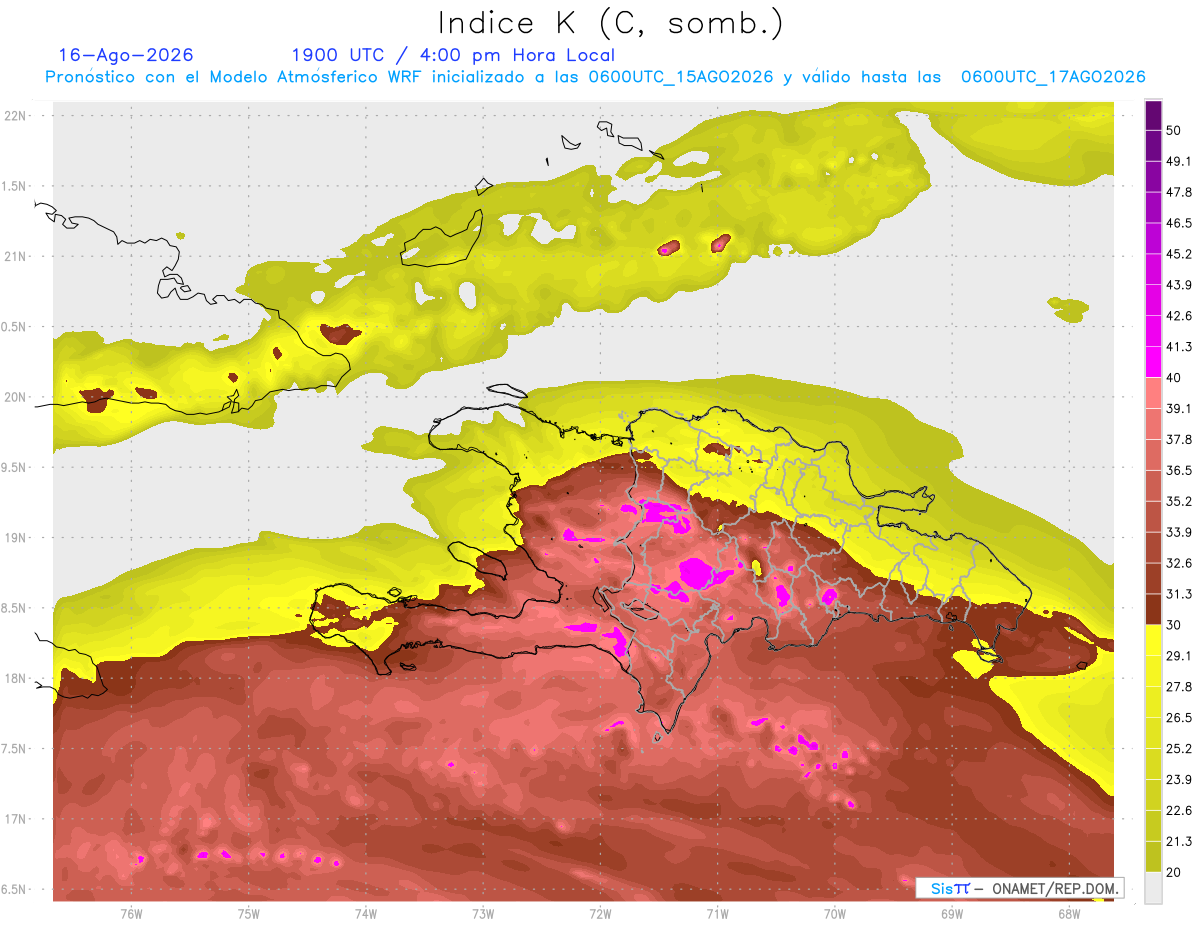Click the legend value '25.2'
1200x927 pixels.
pyautogui.click(x=1179, y=749)
